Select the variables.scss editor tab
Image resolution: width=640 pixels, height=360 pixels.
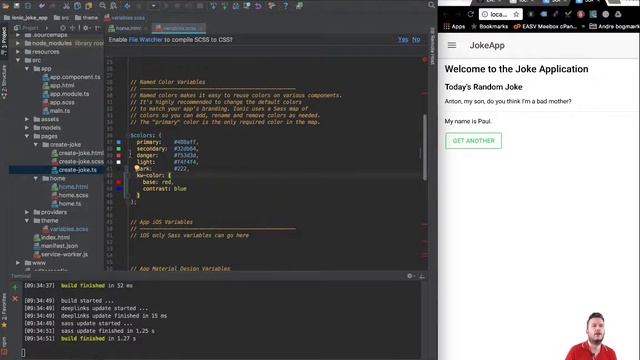click(x=178, y=28)
